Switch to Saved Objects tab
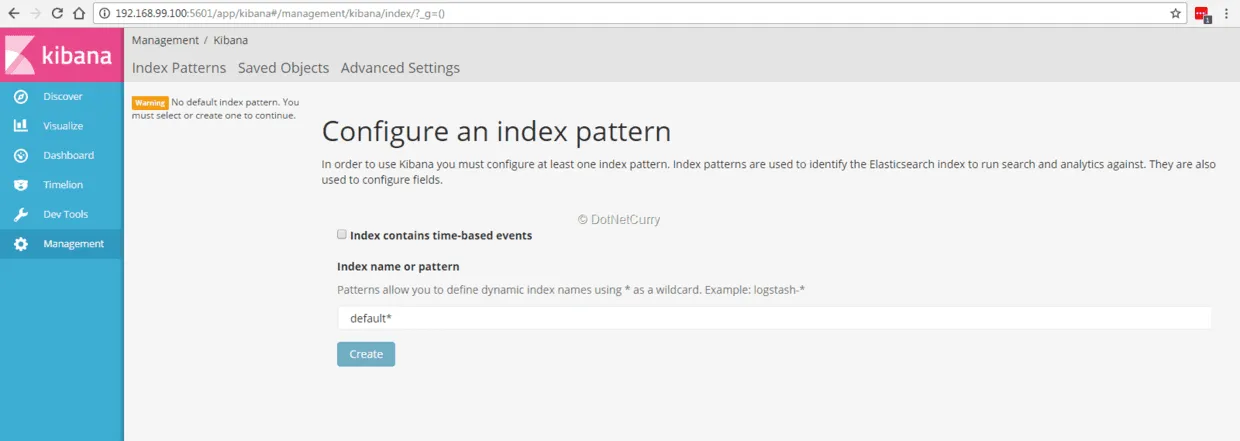 [x=283, y=68]
